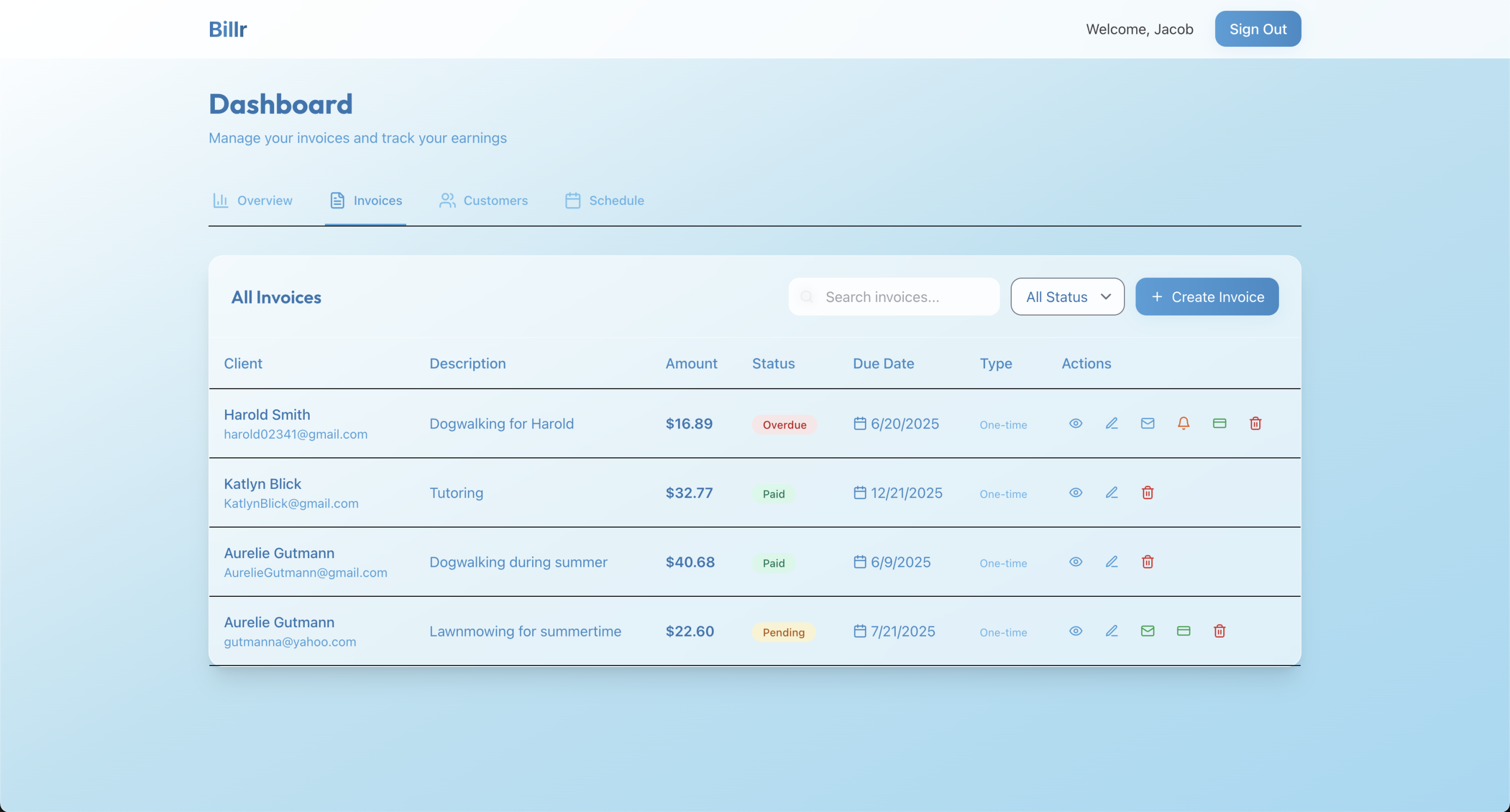Email the Lawnmowing for summertime invoice
This screenshot has height=812, width=1510.
(1147, 631)
